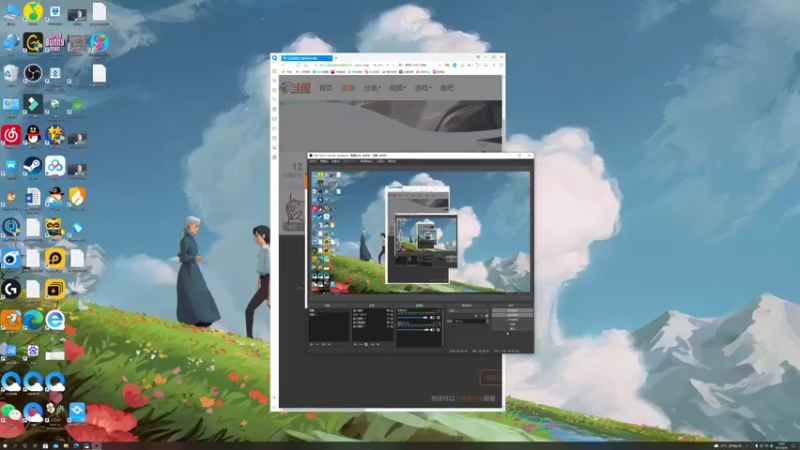Click the browser back arrow
This screenshot has width=800, height=450.
click(284, 65)
